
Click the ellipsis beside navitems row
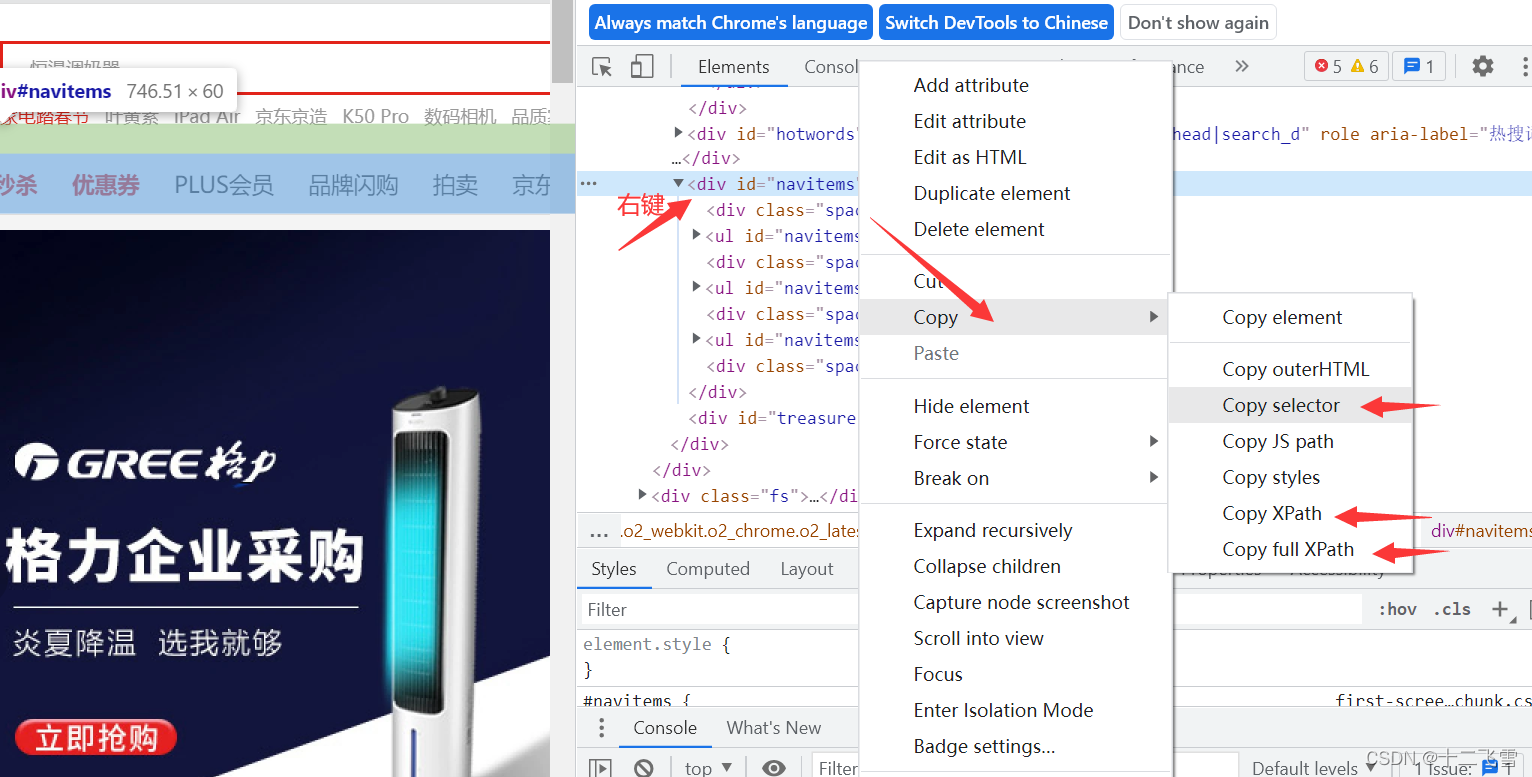coord(589,184)
